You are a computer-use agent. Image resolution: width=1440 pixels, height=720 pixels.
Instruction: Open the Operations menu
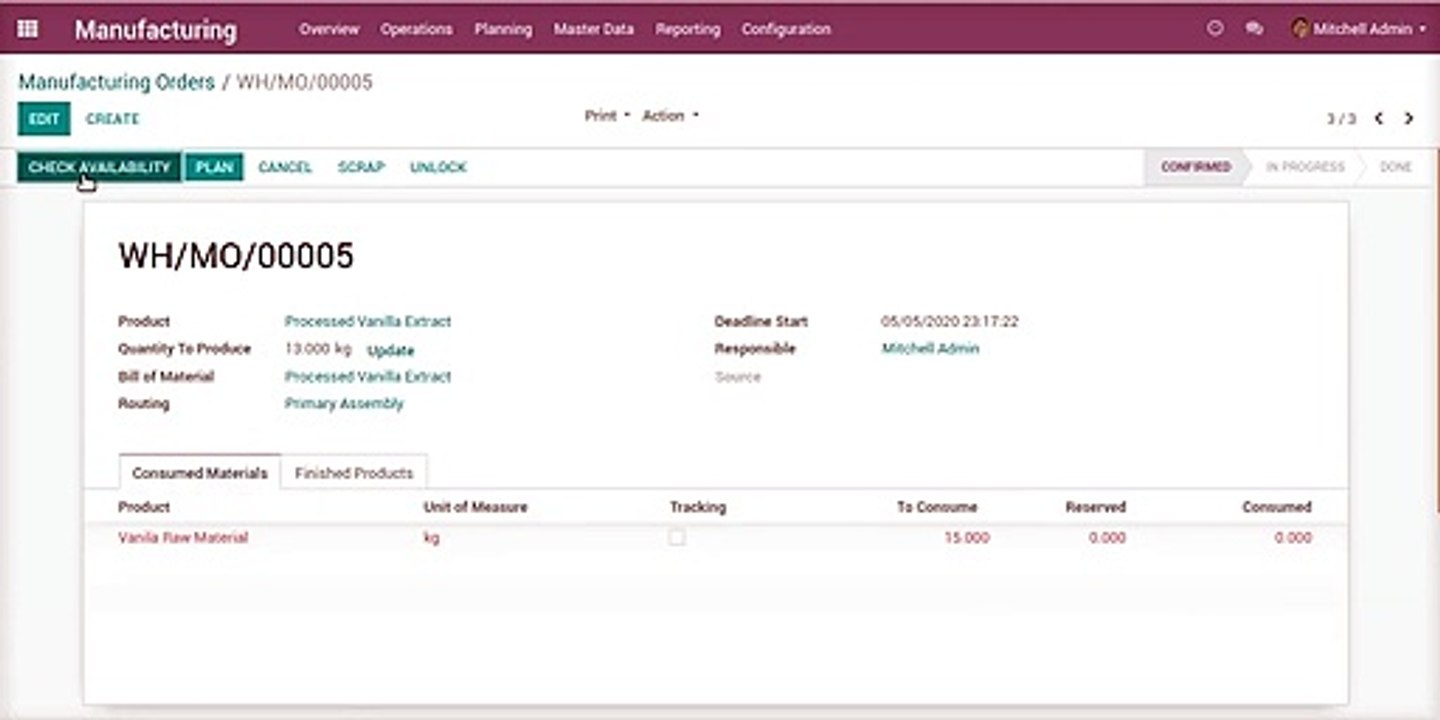[416, 29]
